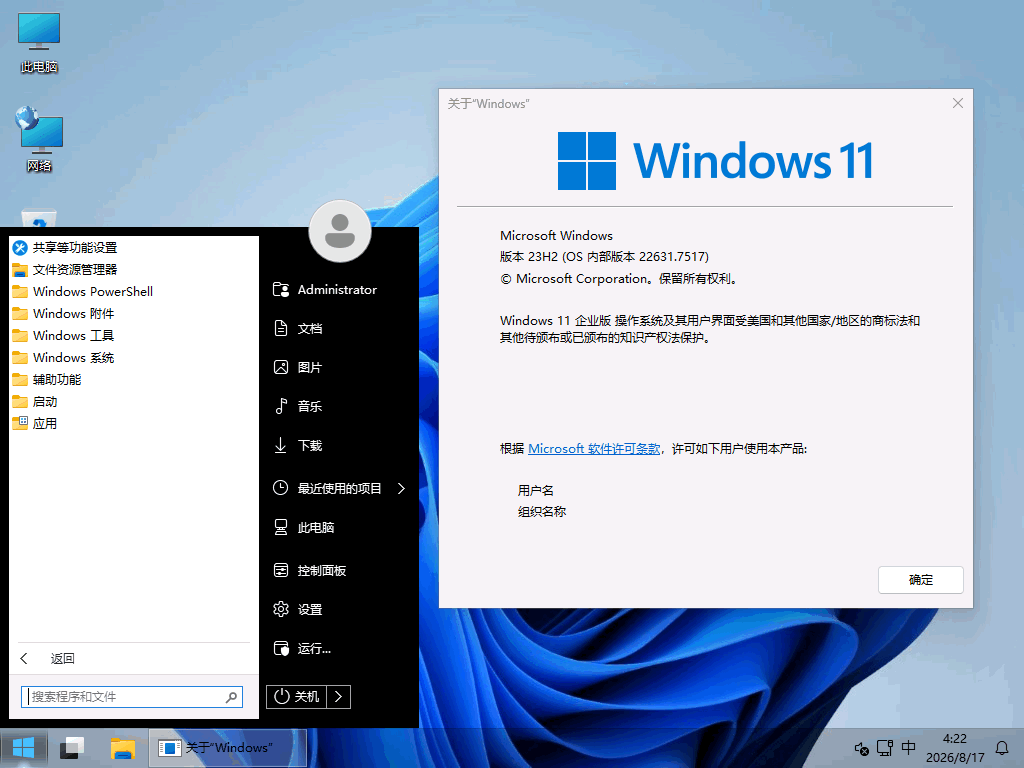This screenshot has width=1024, height=768.
Task: Expand the Windows 附件 folder
Action: 134,314
